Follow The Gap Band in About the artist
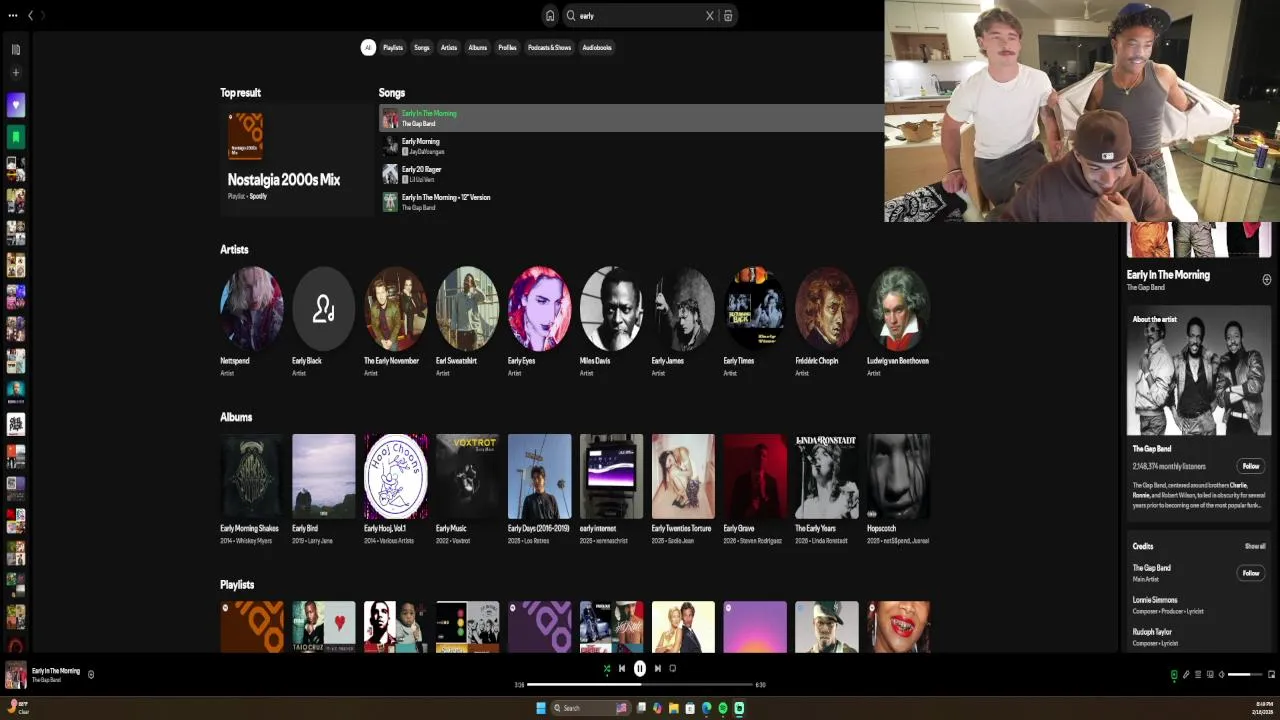 [x=1251, y=466]
